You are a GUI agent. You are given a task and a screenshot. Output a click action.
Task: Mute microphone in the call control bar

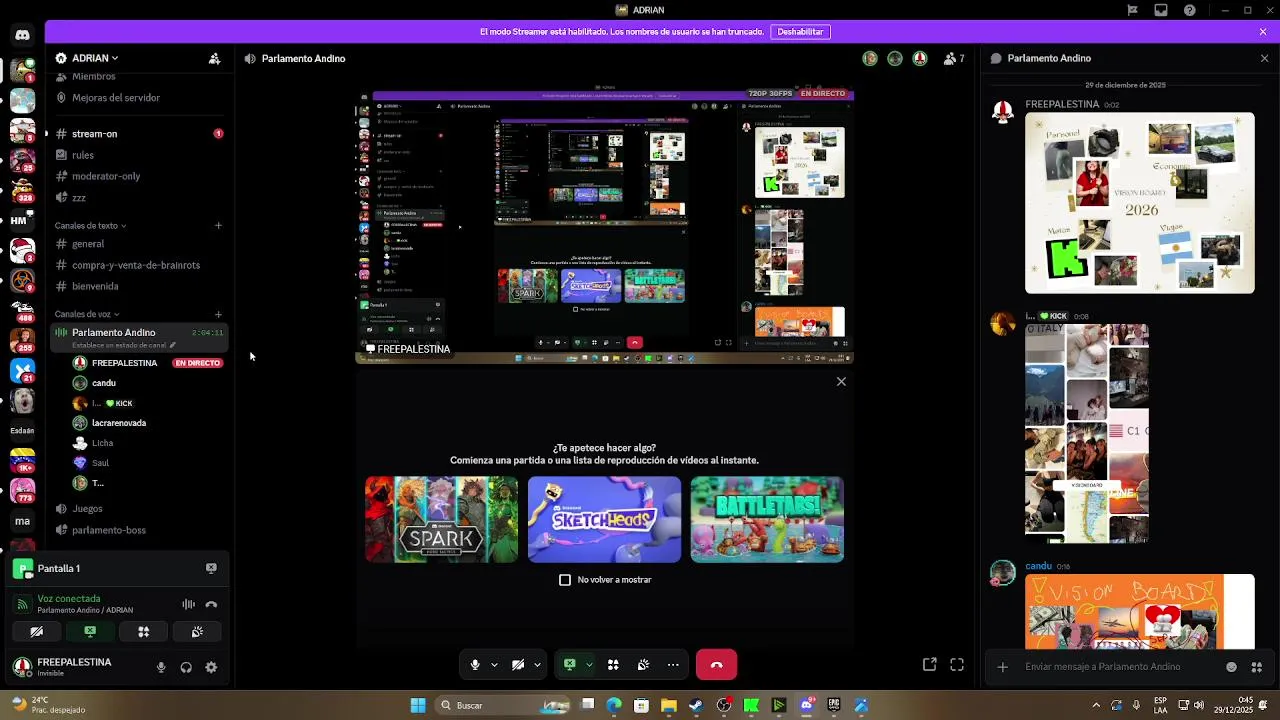click(x=475, y=664)
